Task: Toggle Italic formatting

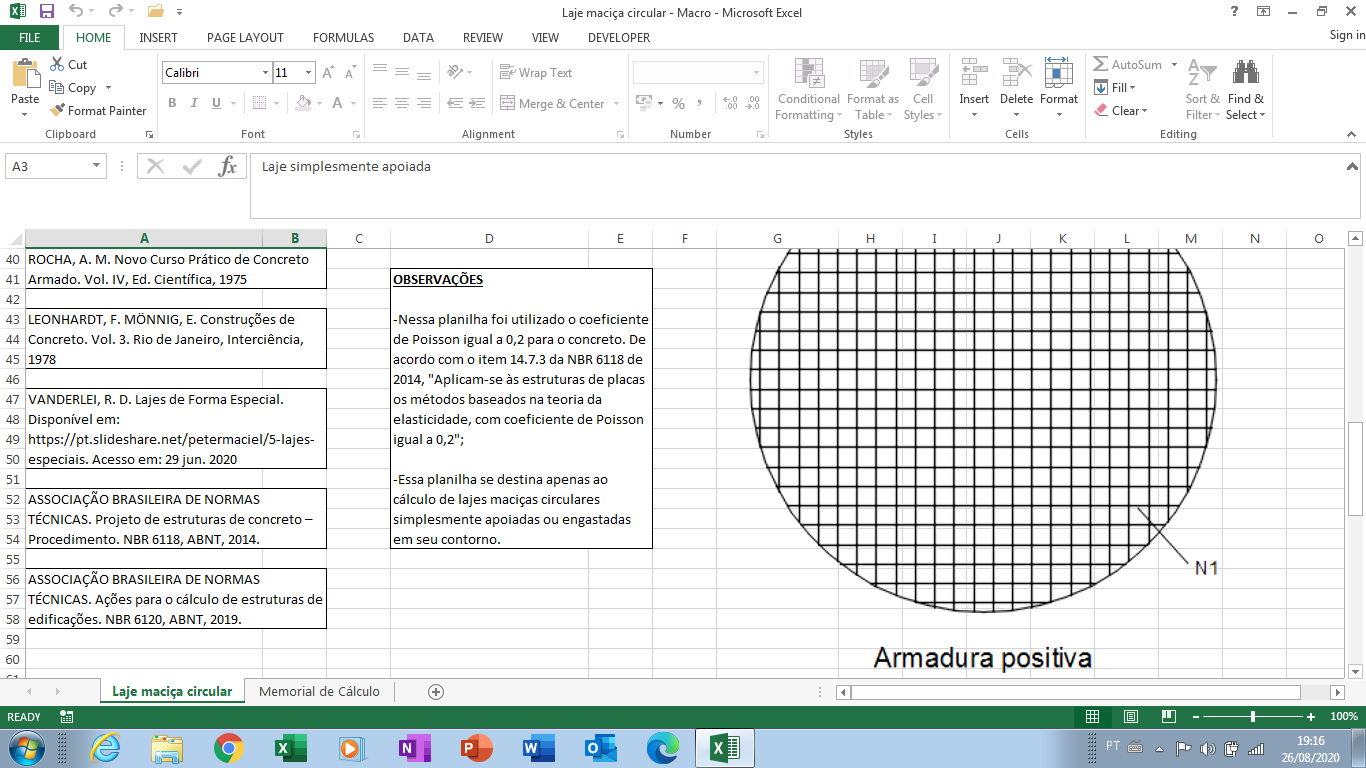Action: click(192, 103)
